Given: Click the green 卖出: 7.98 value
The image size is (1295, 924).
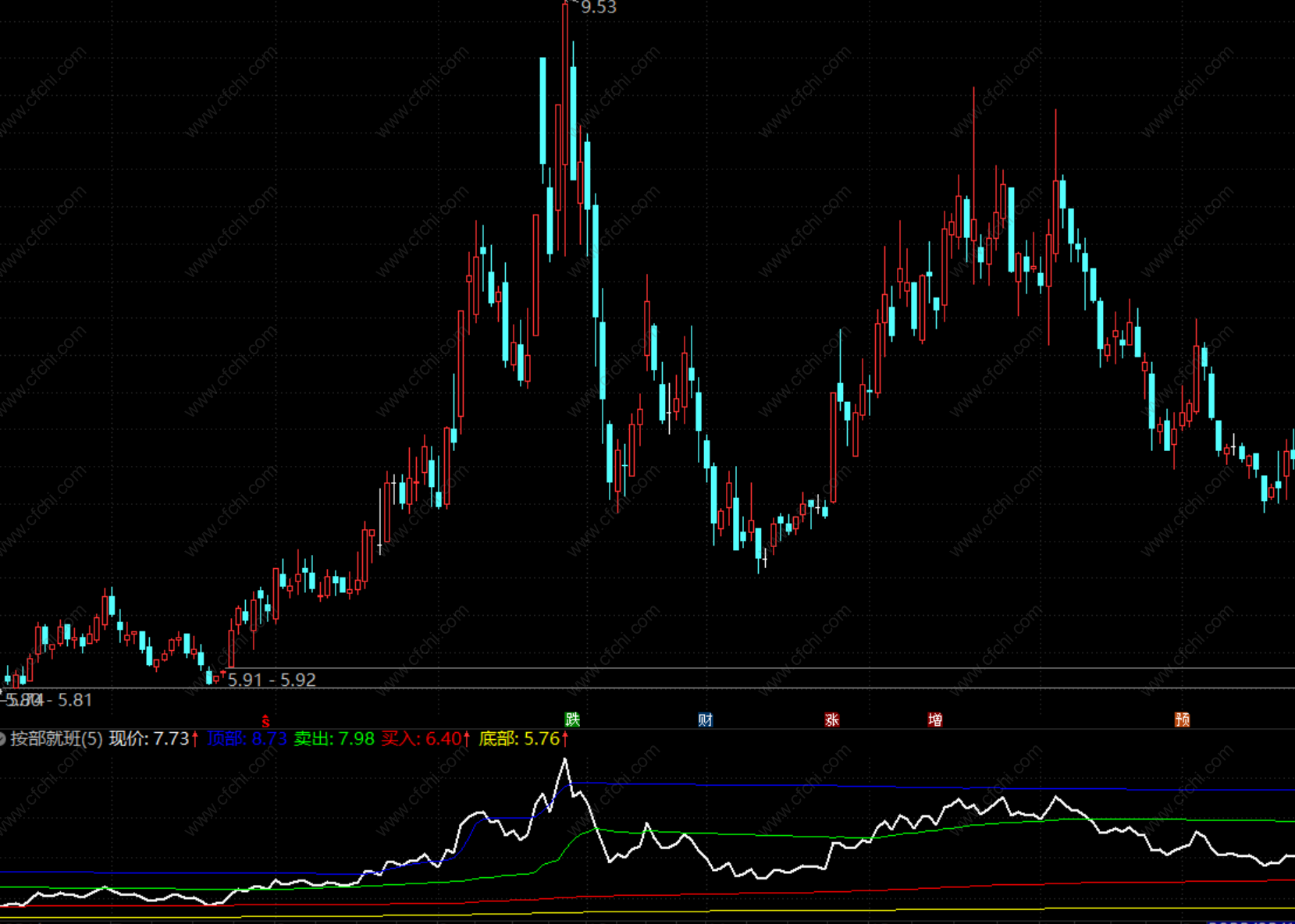Looking at the screenshot, I should click(334, 738).
